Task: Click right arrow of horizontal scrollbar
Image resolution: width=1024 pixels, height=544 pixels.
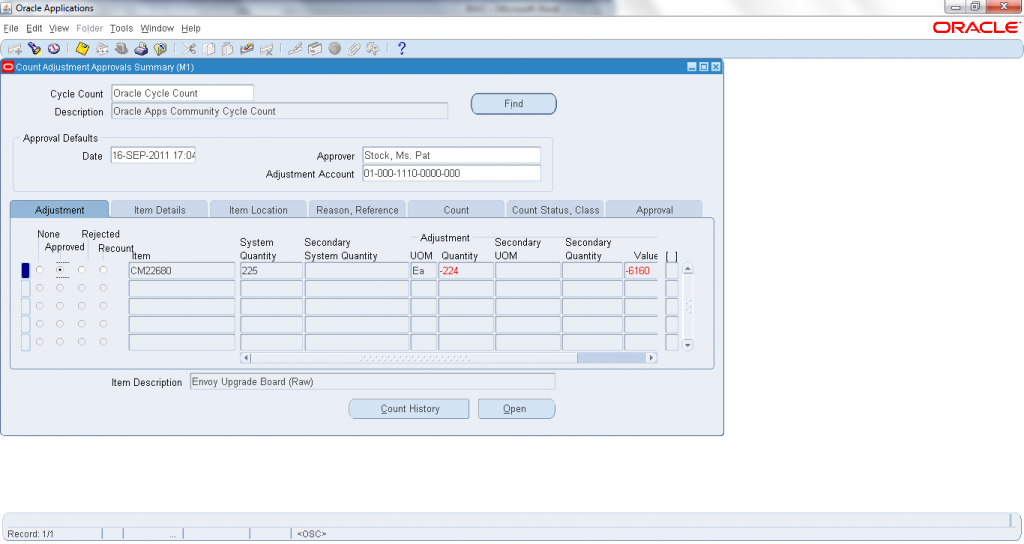Action: pos(651,357)
